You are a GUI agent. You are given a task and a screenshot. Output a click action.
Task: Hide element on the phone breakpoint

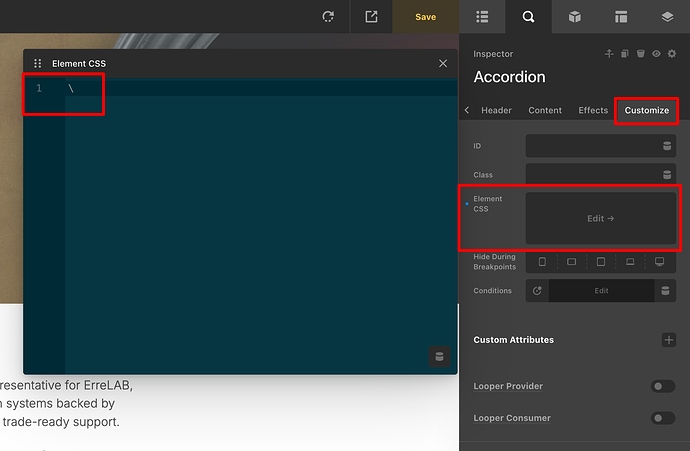pos(542,262)
